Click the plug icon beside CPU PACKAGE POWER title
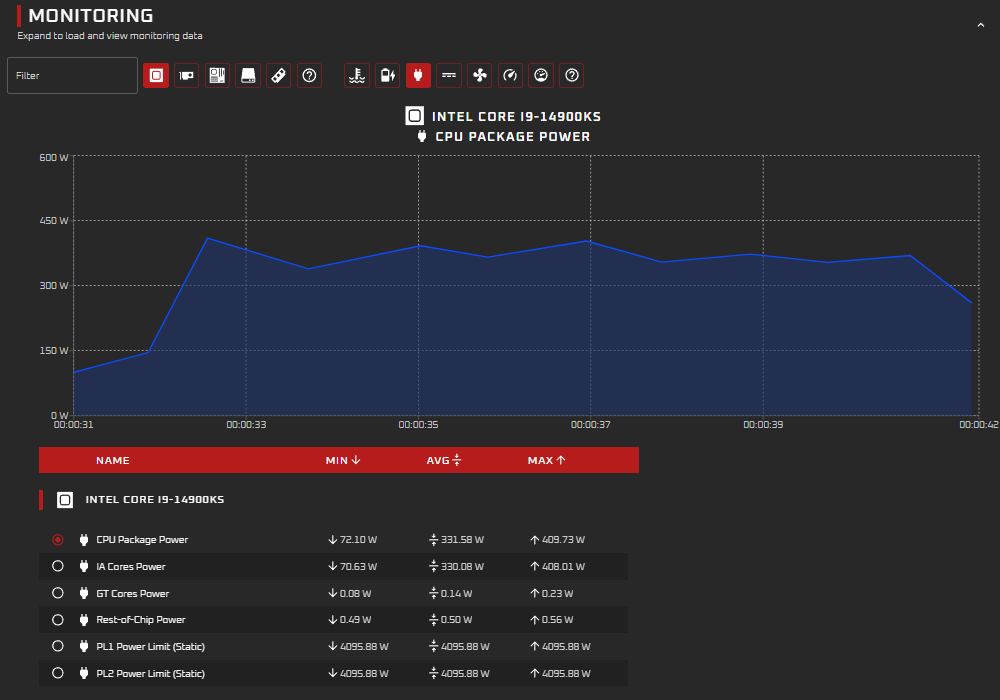This screenshot has height=700, width=1000. point(422,136)
